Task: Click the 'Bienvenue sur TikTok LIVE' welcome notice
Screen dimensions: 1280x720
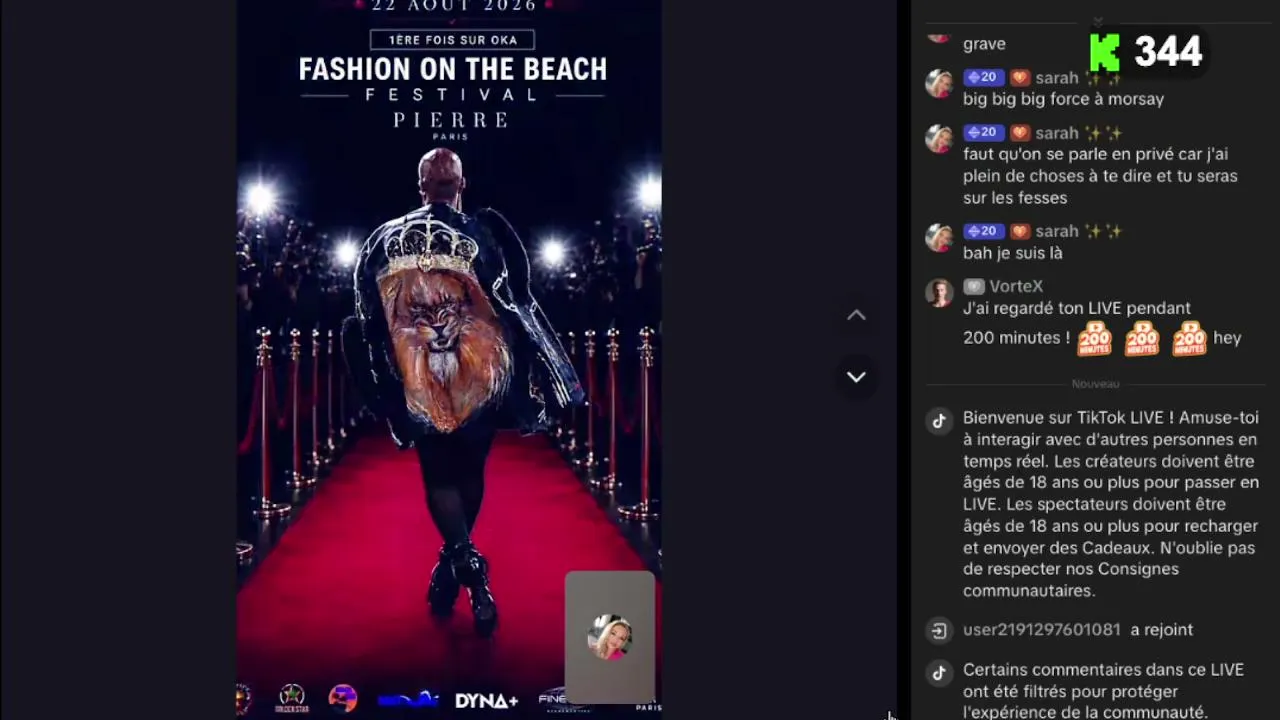Action: pos(1111,504)
